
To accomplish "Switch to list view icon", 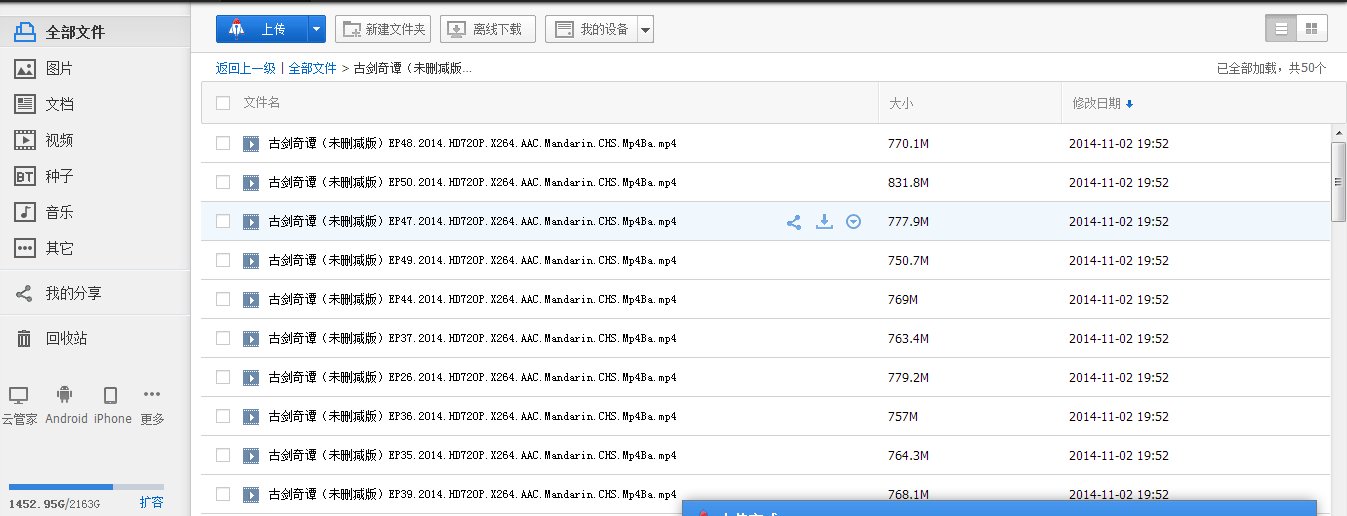I will tap(1280, 29).
